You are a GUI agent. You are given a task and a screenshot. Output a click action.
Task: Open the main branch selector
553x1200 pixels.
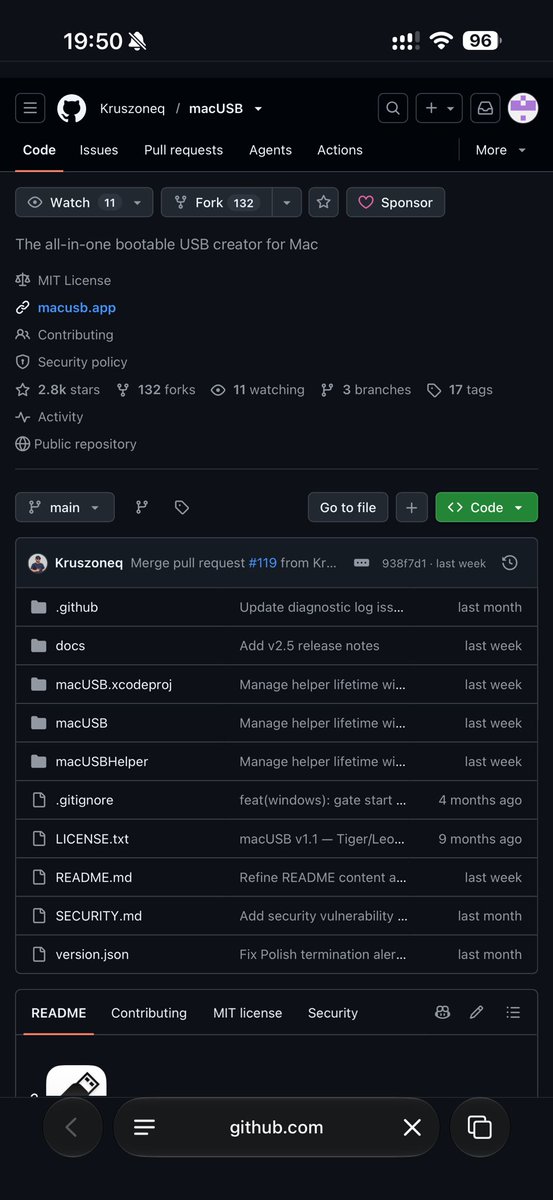(x=65, y=507)
